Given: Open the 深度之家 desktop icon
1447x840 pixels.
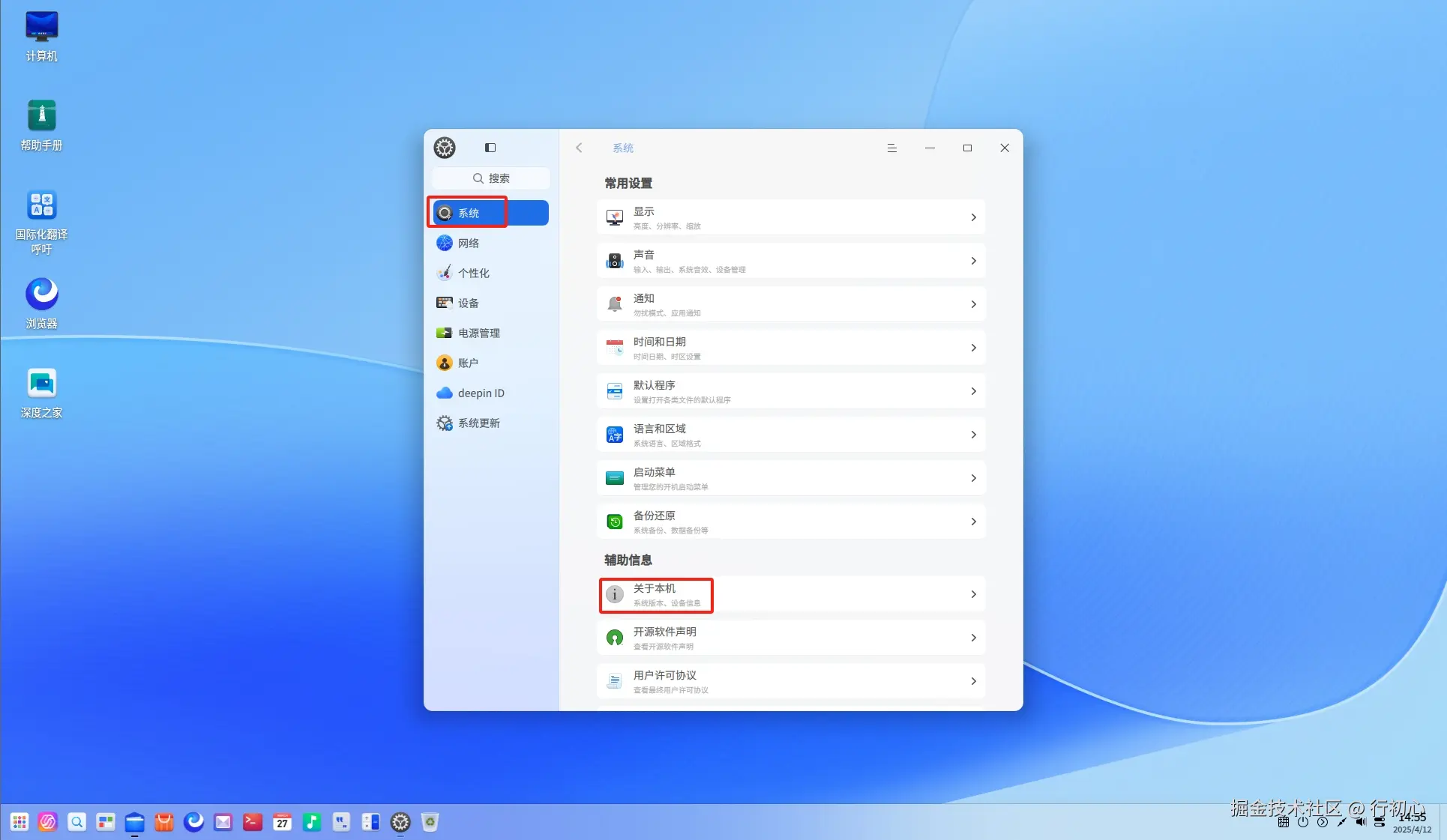Looking at the screenshot, I should [41, 393].
